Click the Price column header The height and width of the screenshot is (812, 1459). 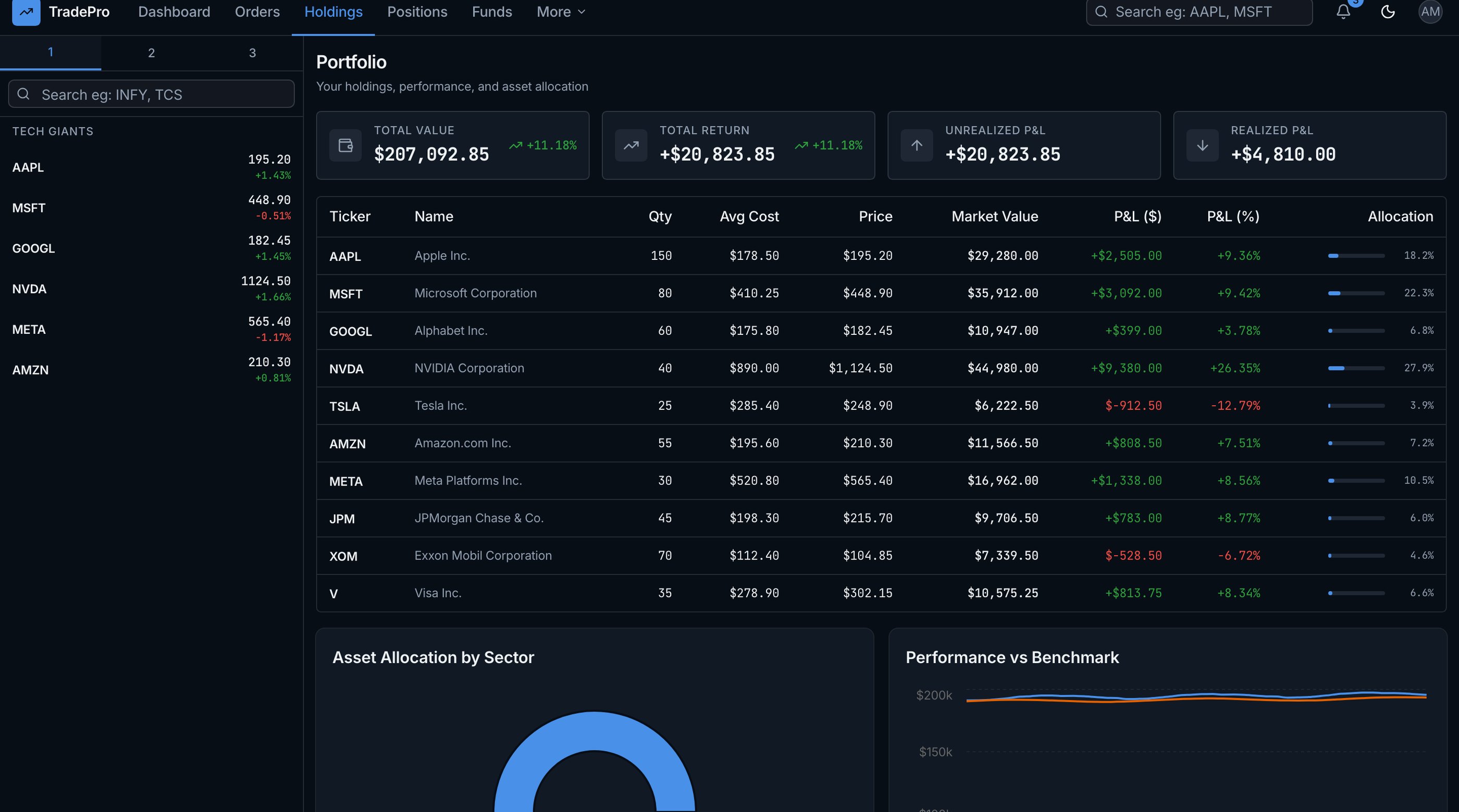[x=875, y=216]
